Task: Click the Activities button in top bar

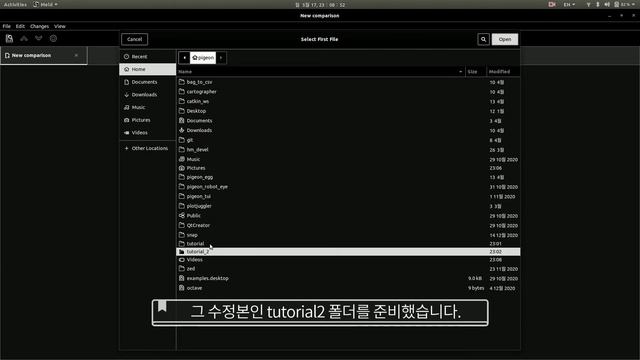Action: [x=15, y=4]
